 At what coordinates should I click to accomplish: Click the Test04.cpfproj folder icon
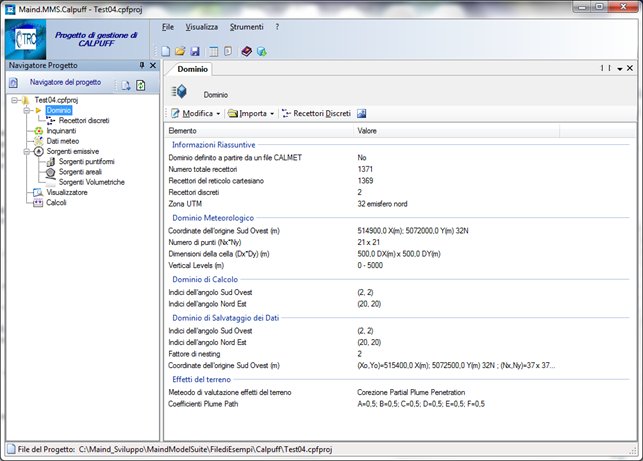pos(25,100)
